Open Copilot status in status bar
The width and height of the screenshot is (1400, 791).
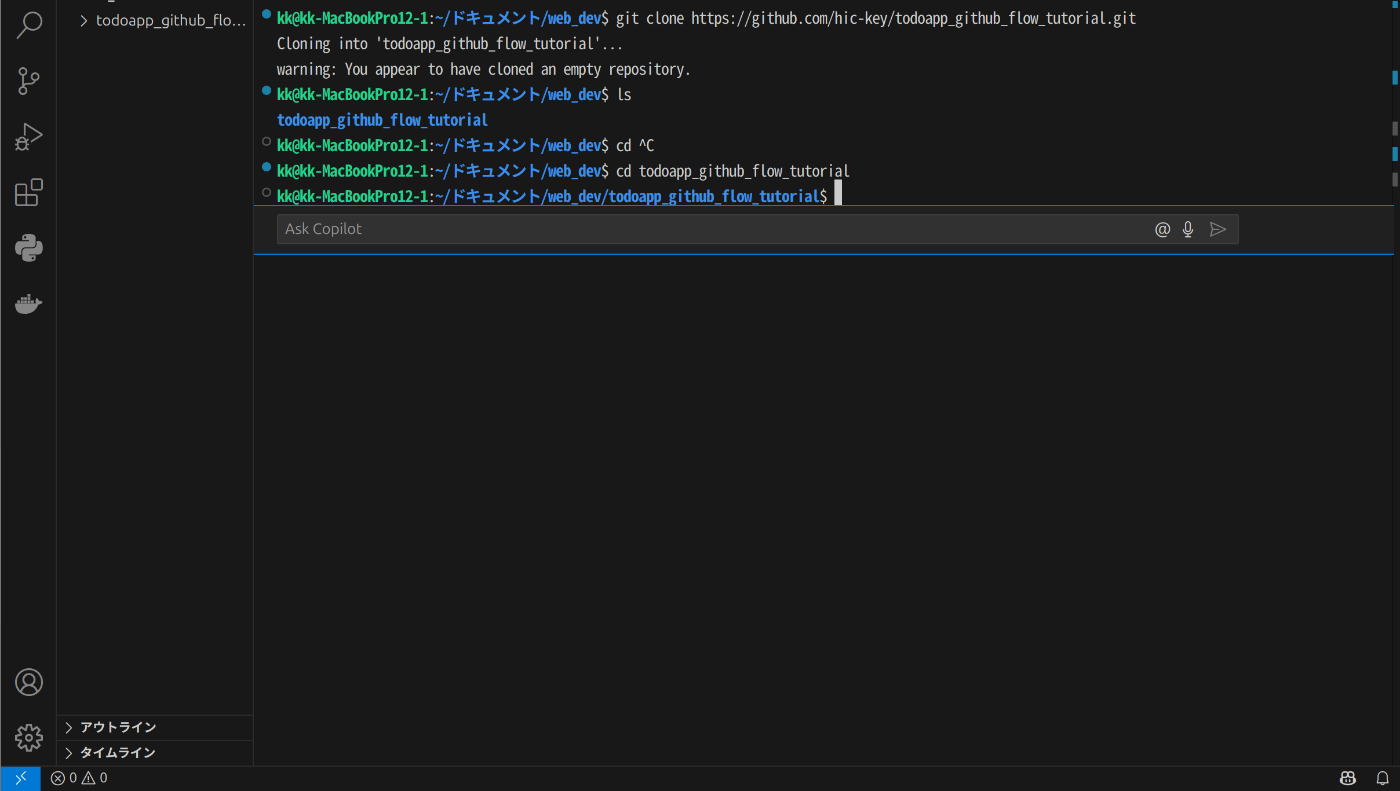pos(1348,778)
